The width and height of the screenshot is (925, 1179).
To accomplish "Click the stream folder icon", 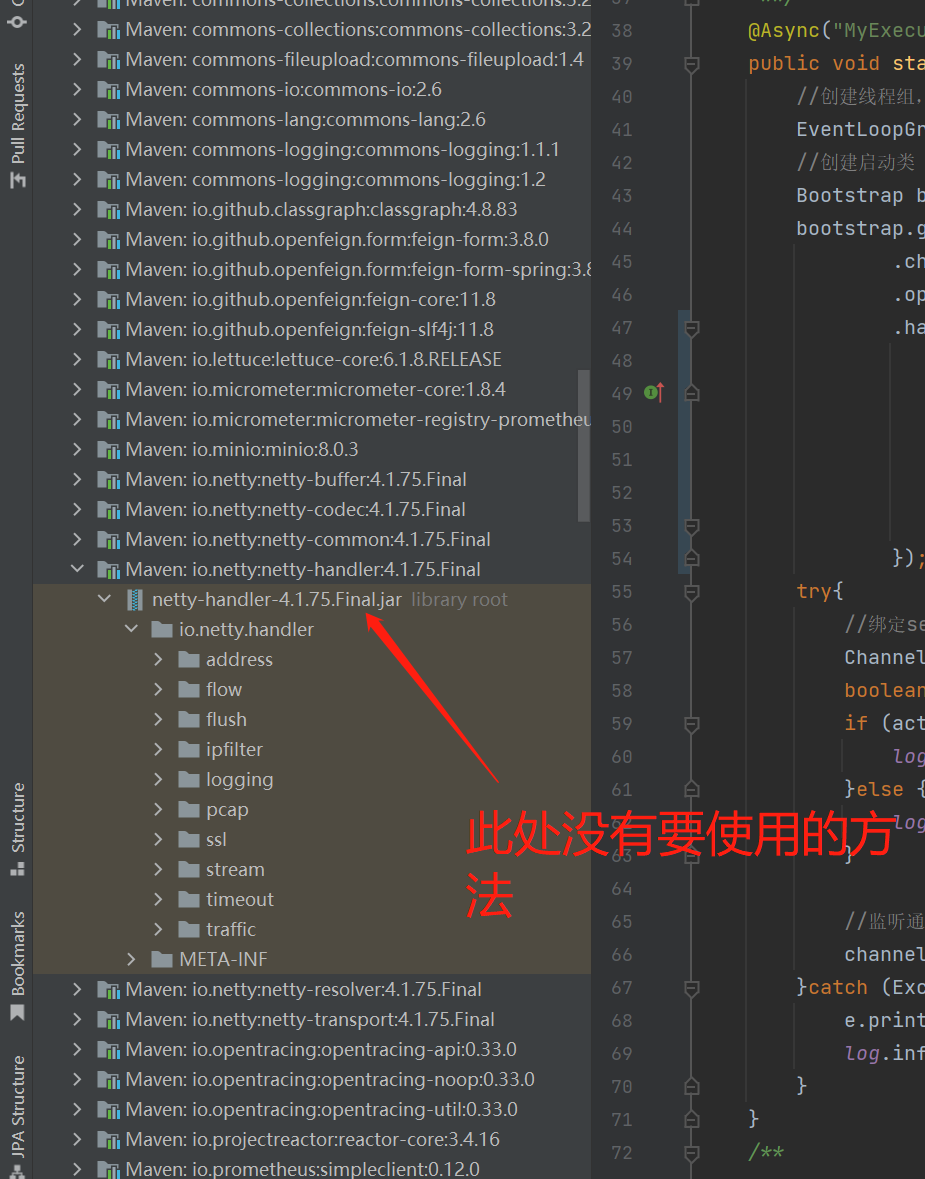I will 189,869.
